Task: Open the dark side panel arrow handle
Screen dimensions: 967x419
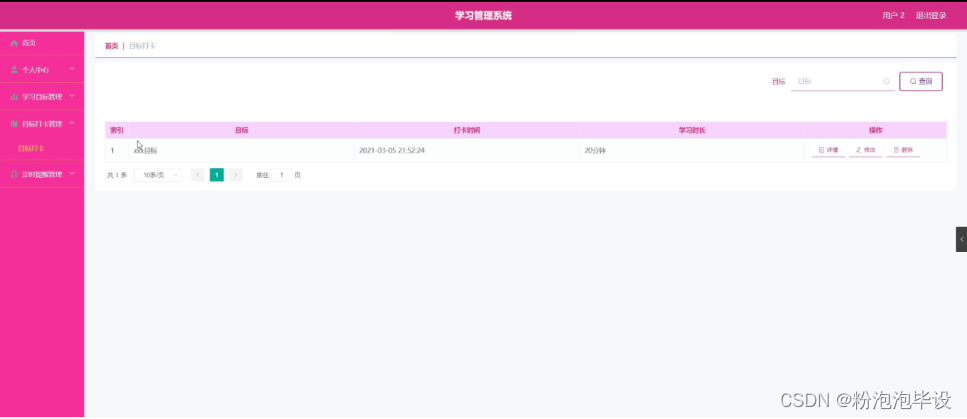Action: [x=961, y=239]
